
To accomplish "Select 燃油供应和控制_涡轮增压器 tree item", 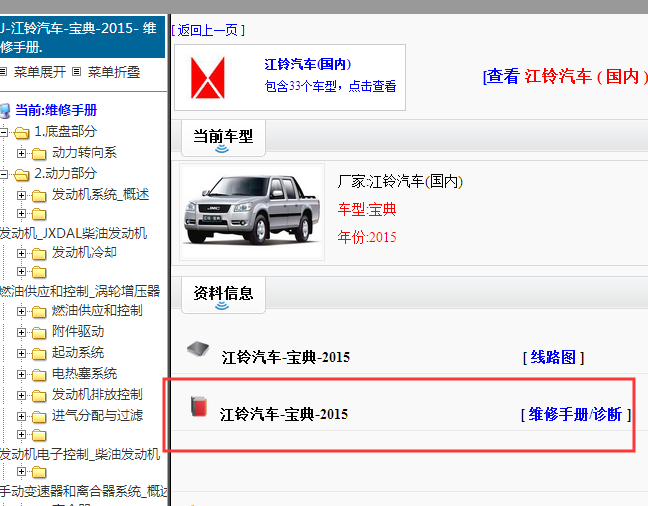I will click(x=80, y=291).
